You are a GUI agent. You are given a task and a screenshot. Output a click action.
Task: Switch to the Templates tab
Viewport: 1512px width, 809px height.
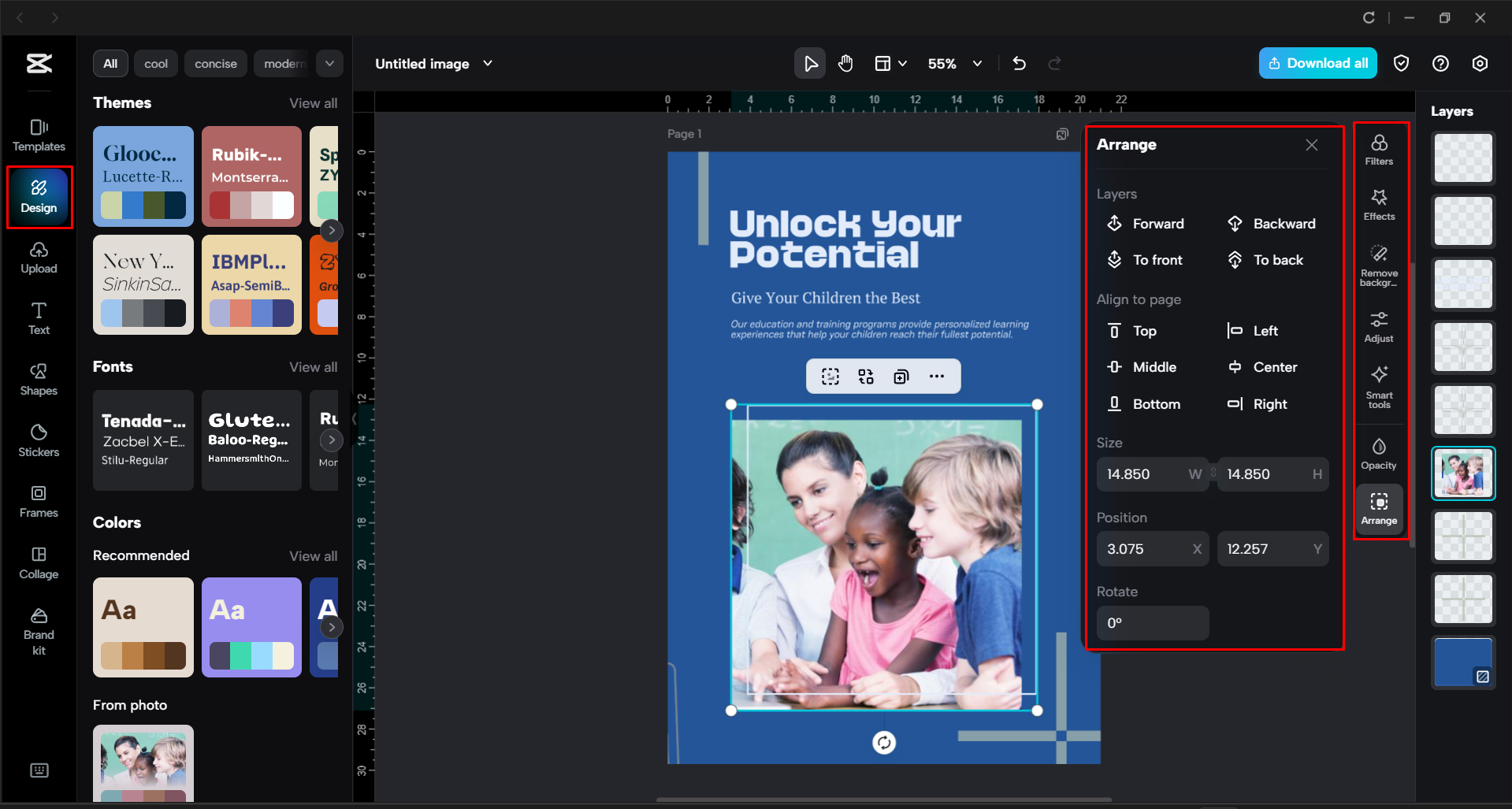click(38, 134)
